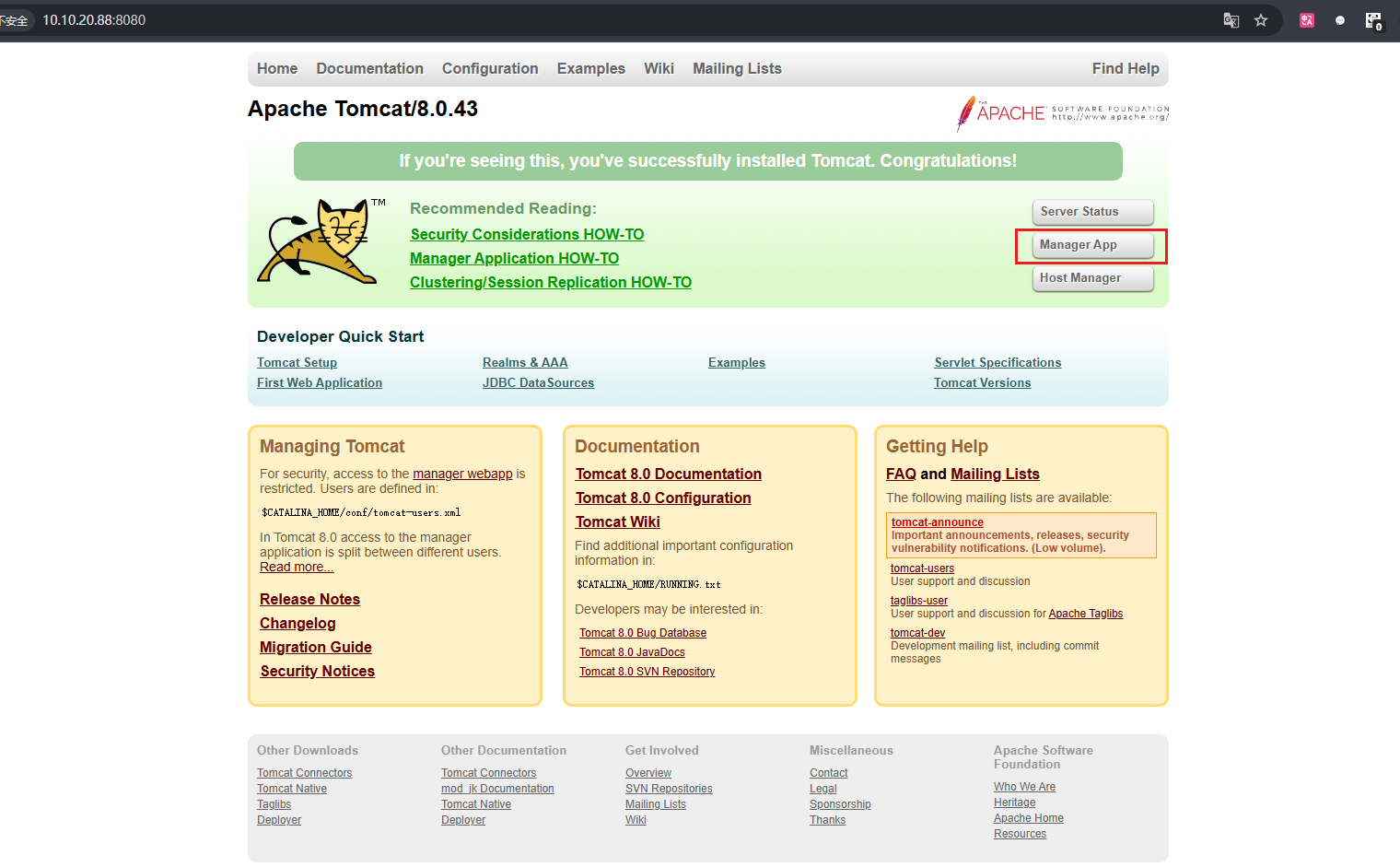This screenshot has height=867, width=1400.
Task: Click the tomcat-announce mailing list link
Action: point(937,522)
